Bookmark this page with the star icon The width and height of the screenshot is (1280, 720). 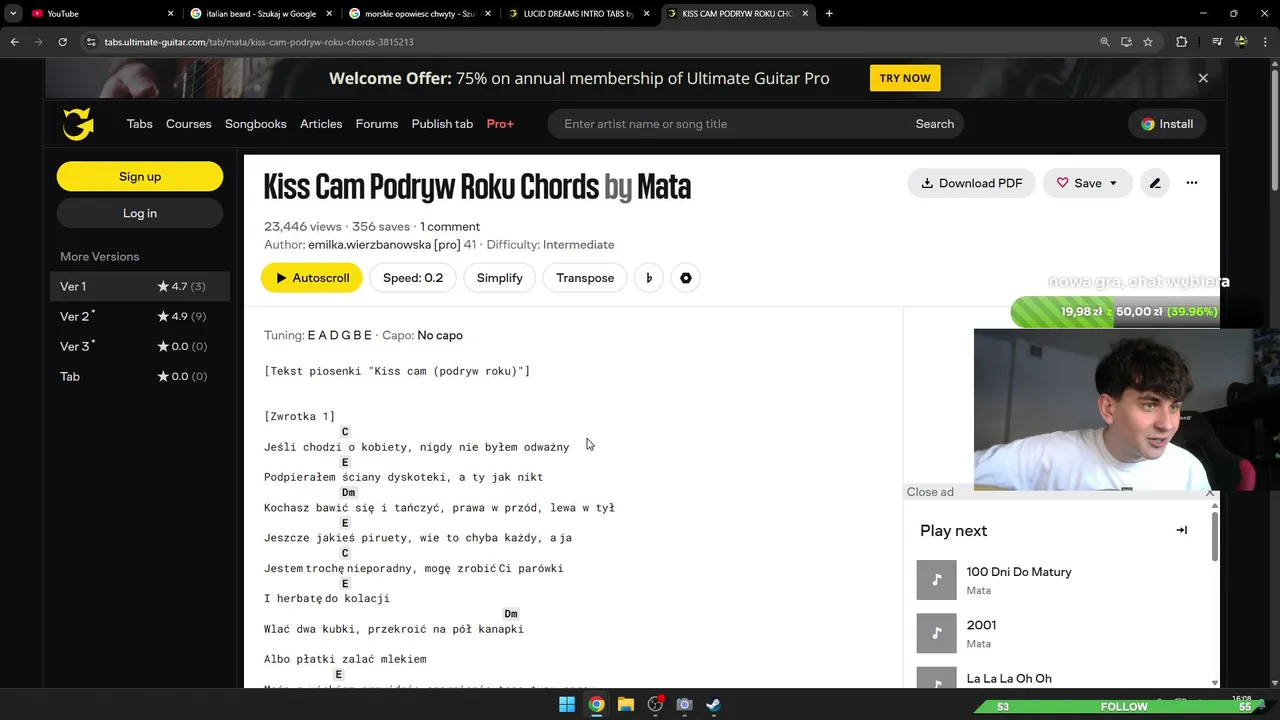point(1148,42)
